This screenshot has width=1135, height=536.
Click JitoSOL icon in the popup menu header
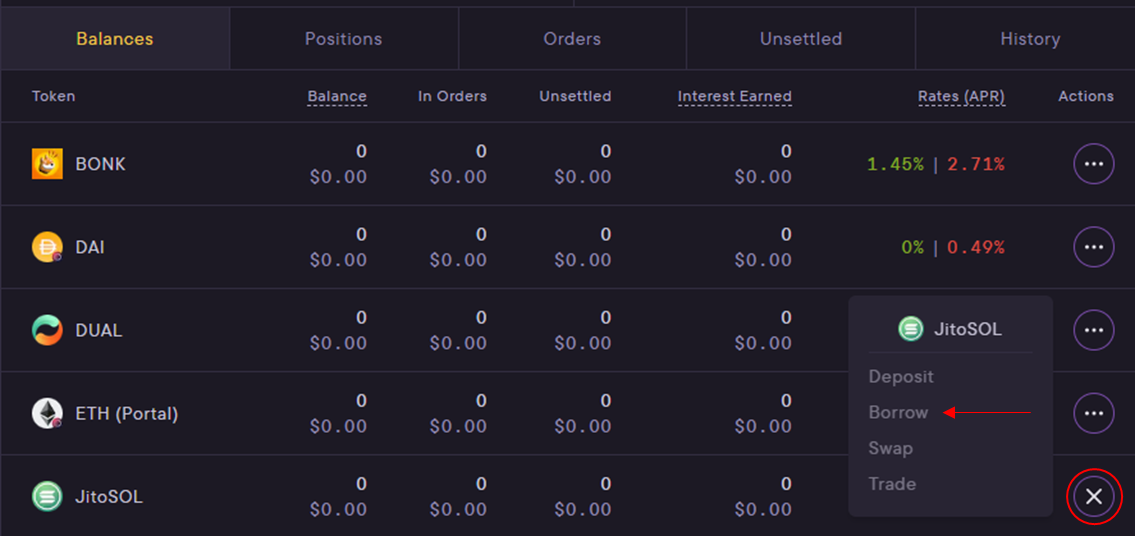910,329
